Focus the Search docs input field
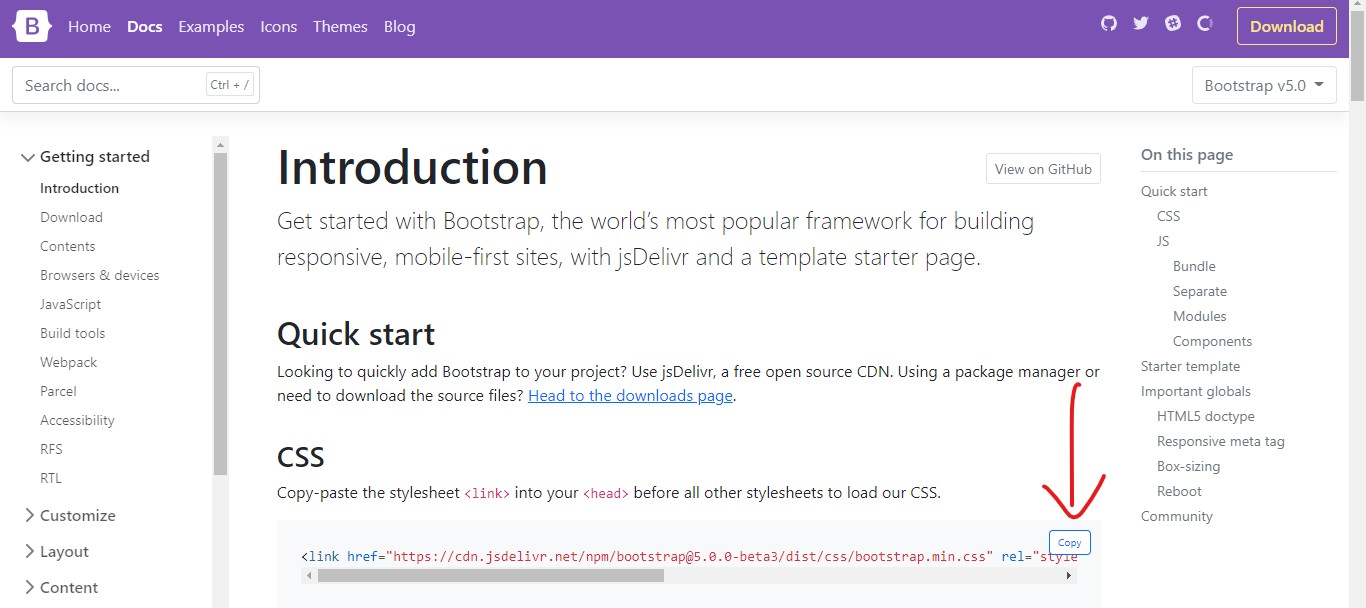This screenshot has width=1366, height=608. coord(136,85)
